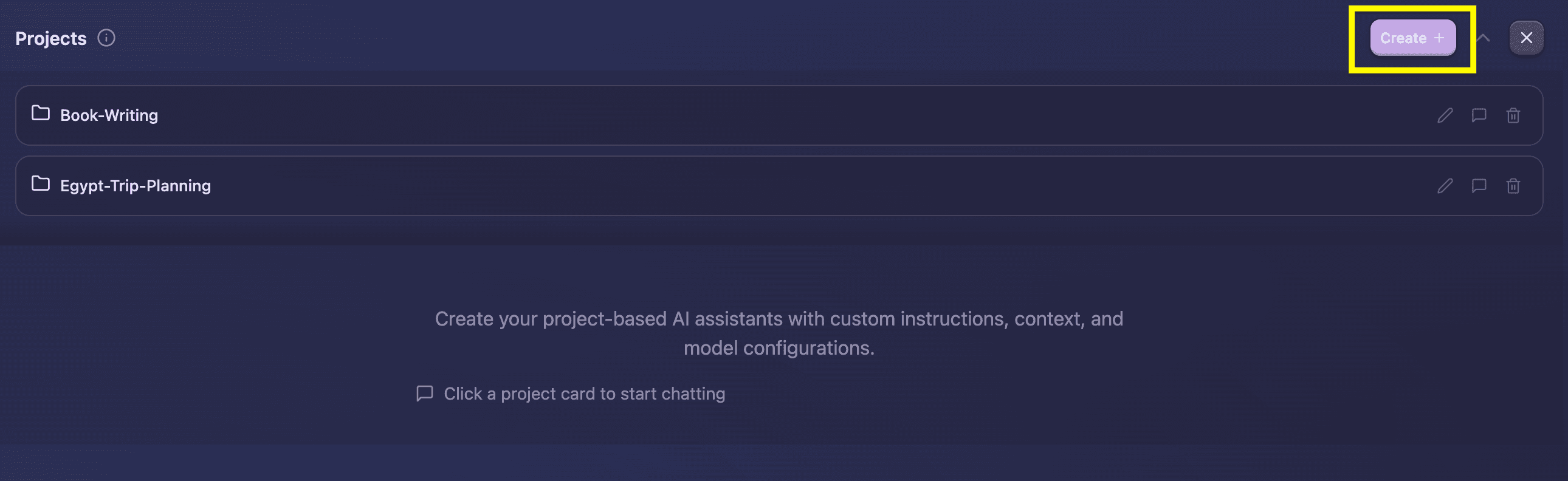Start chat in Book-Writing project
This screenshot has width=1568, height=481.
coord(1479,115)
